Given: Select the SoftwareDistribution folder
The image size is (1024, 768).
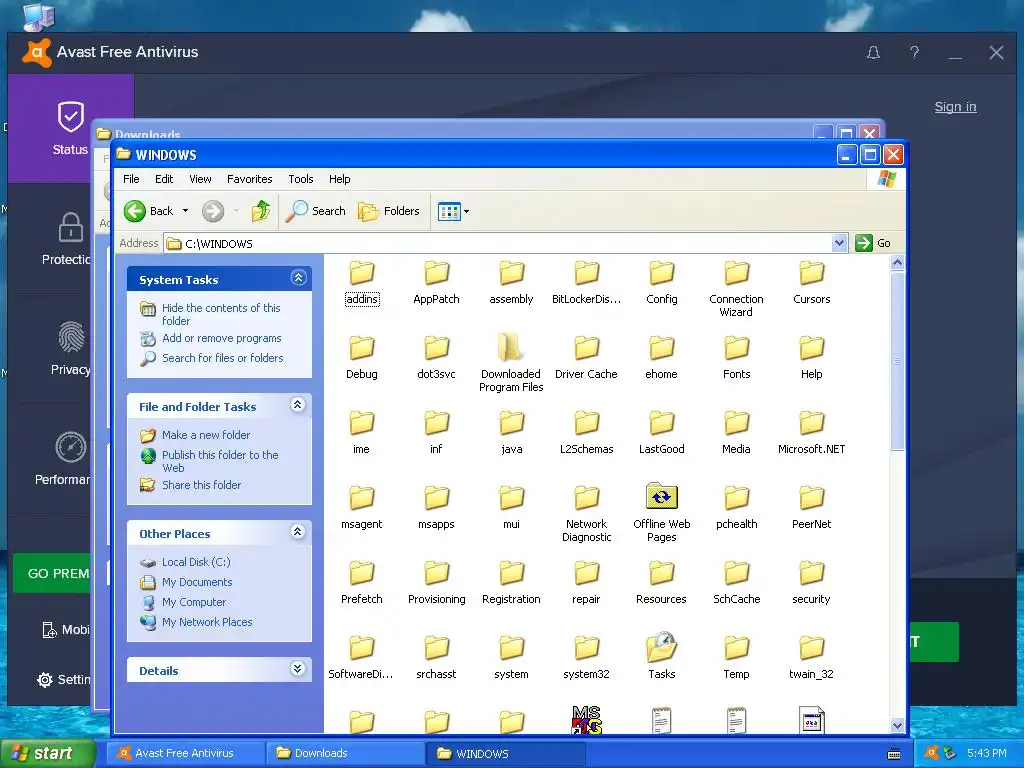Looking at the screenshot, I should click(x=361, y=657).
